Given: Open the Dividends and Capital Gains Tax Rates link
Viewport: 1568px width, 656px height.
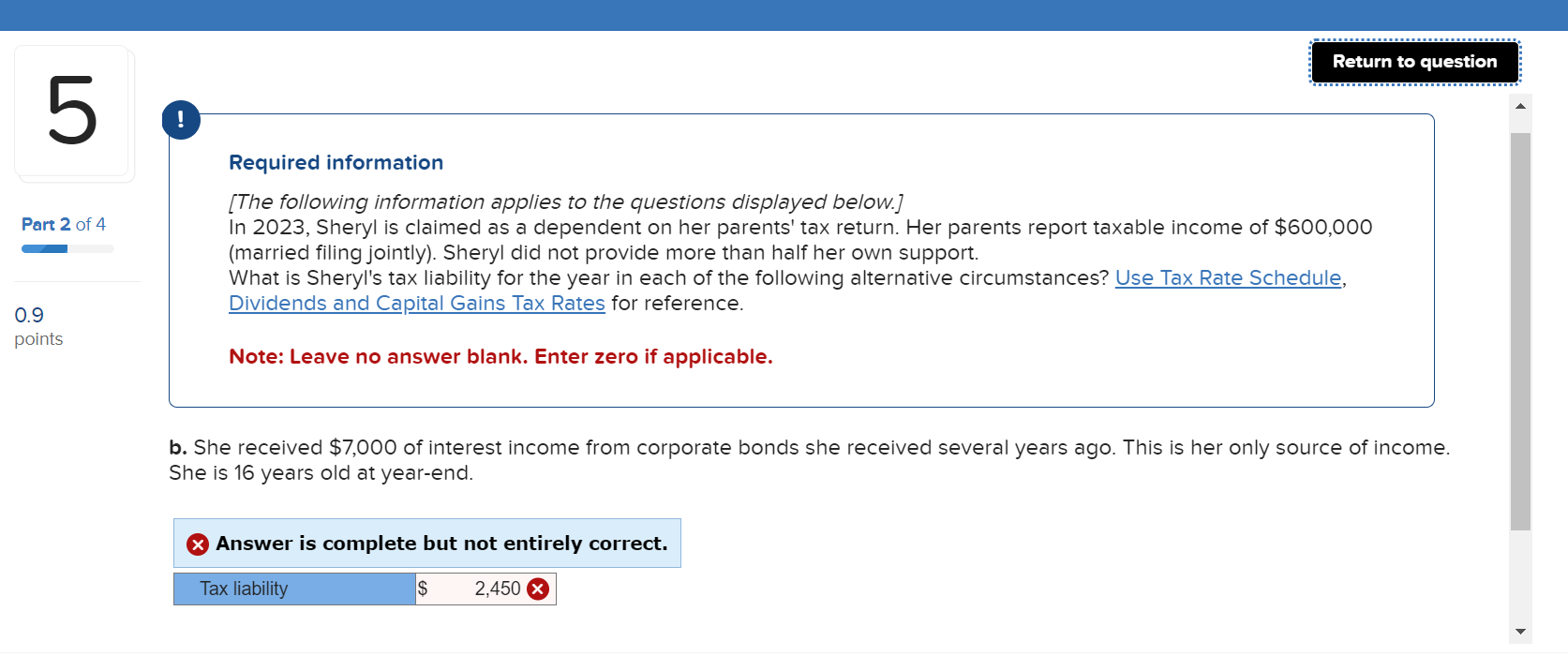Looking at the screenshot, I should point(416,303).
